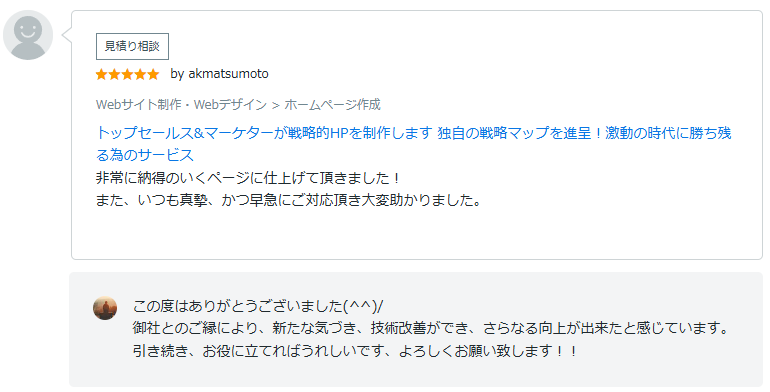Open the ホームページ作成 subcategory breadcrumb
This screenshot has height=392, width=770.
pyautogui.click(x=332, y=105)
